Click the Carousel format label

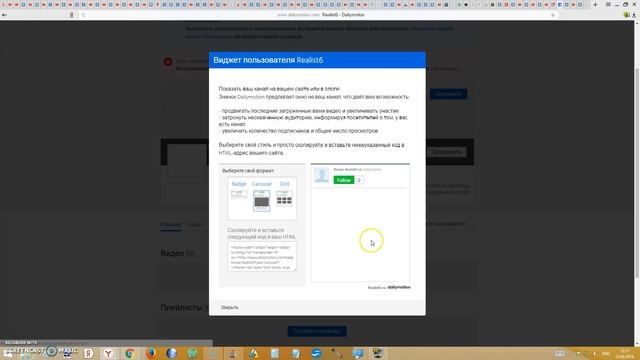pos(262,184)
